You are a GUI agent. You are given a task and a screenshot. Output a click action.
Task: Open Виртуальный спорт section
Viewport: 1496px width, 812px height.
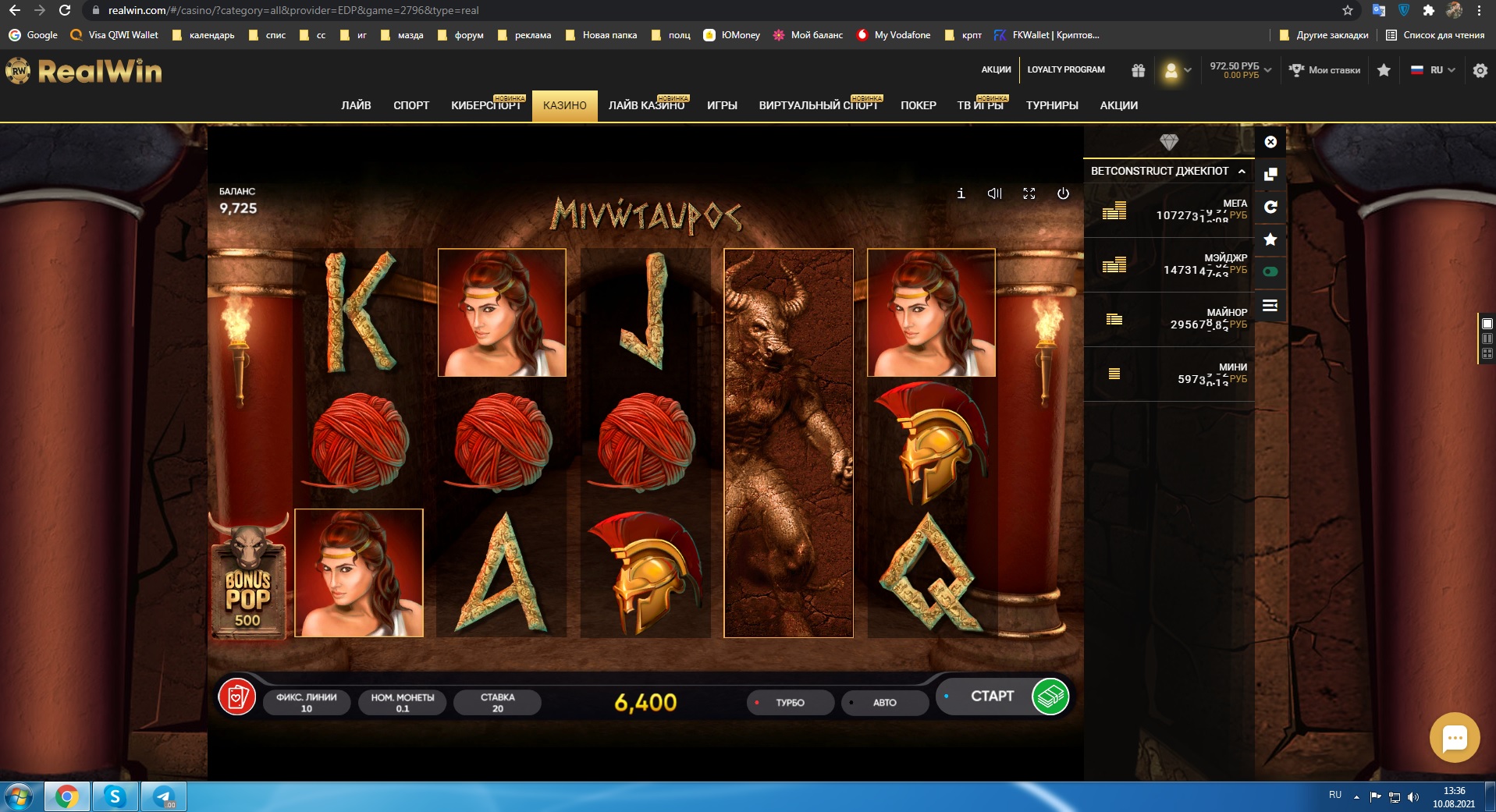tap(819, 105)
